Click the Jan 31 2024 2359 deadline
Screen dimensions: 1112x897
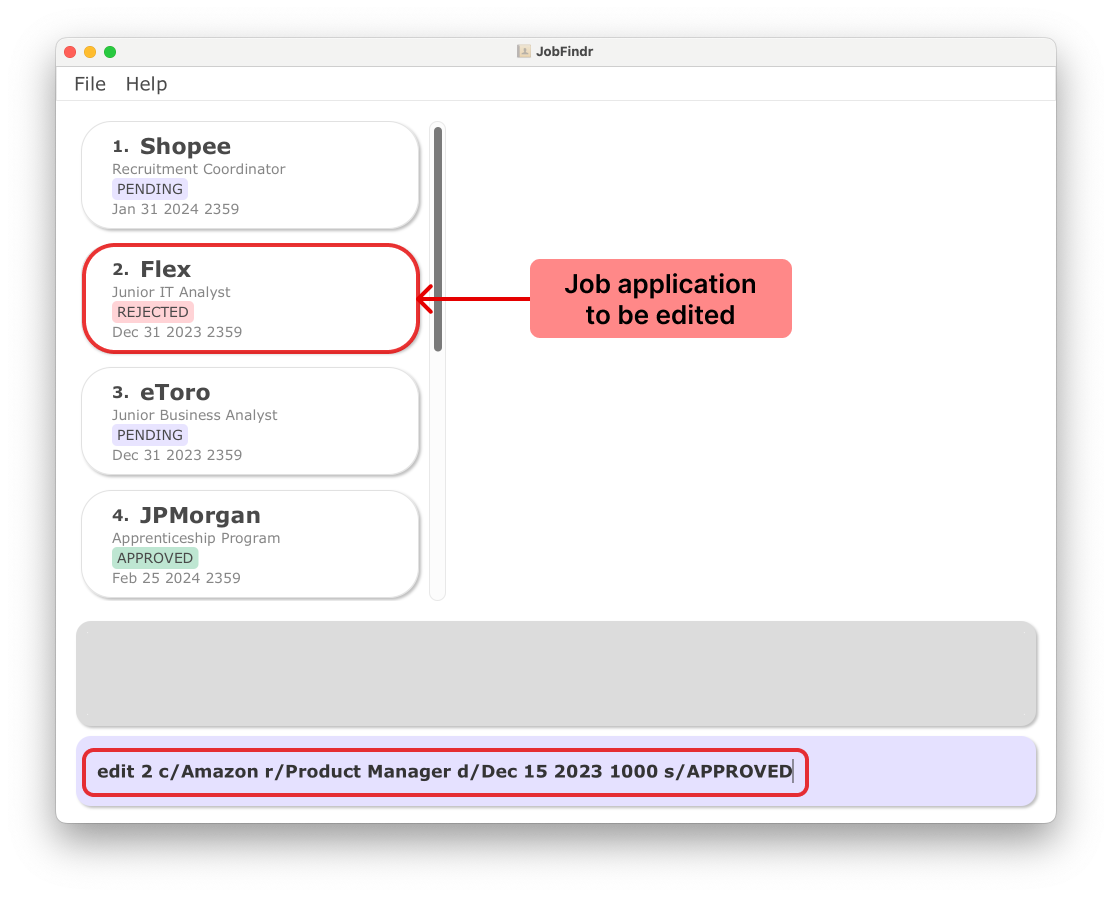(175, 209)
